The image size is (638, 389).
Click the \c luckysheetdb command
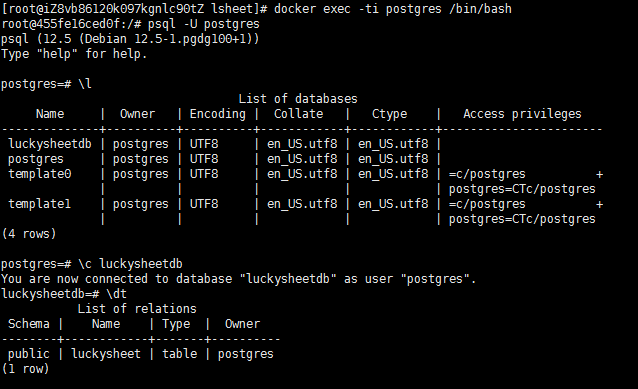tap(130, 264)
